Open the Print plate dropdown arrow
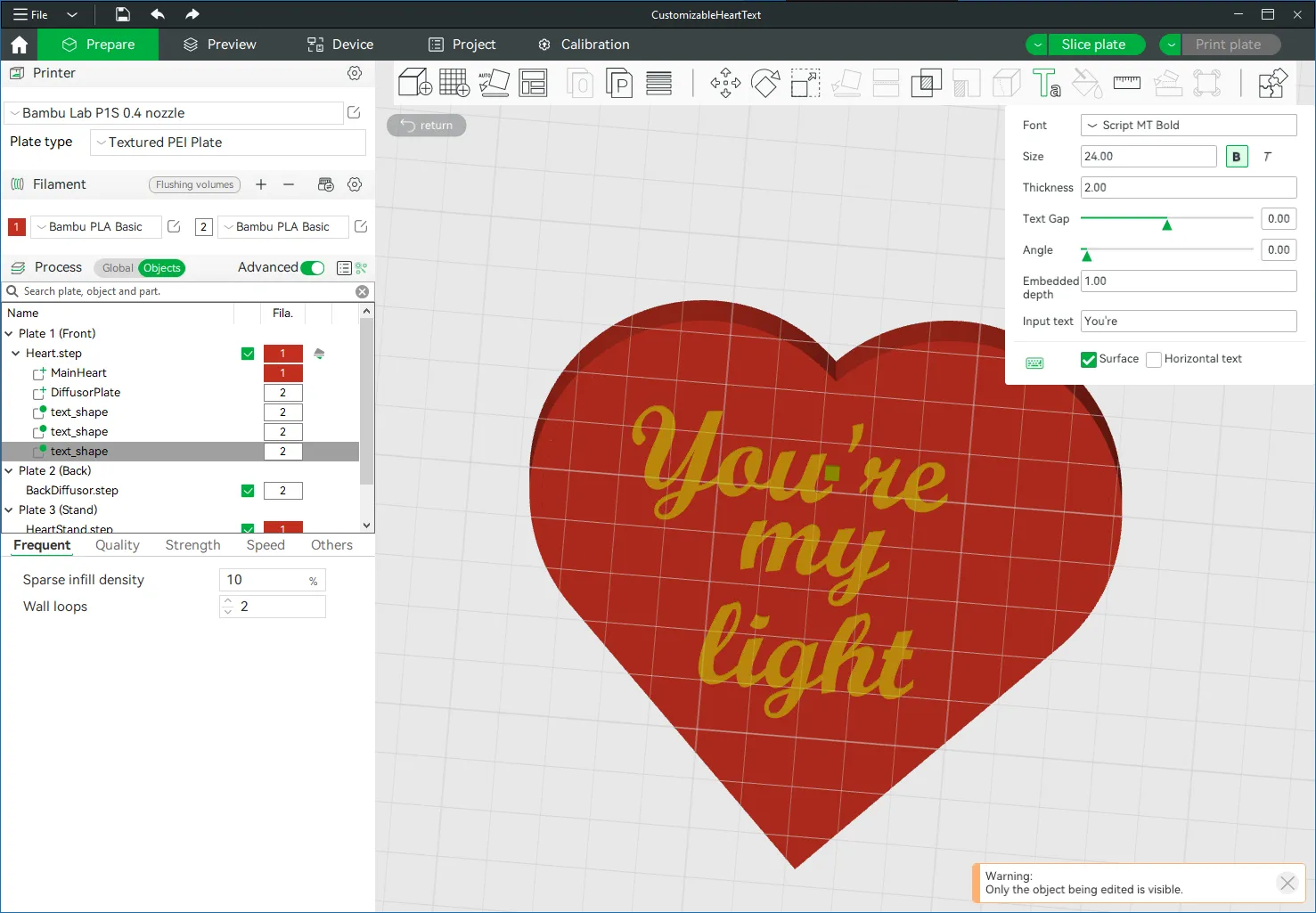Image resolution: width=1316 pixels, height=913 pixels. (1172, 45)
